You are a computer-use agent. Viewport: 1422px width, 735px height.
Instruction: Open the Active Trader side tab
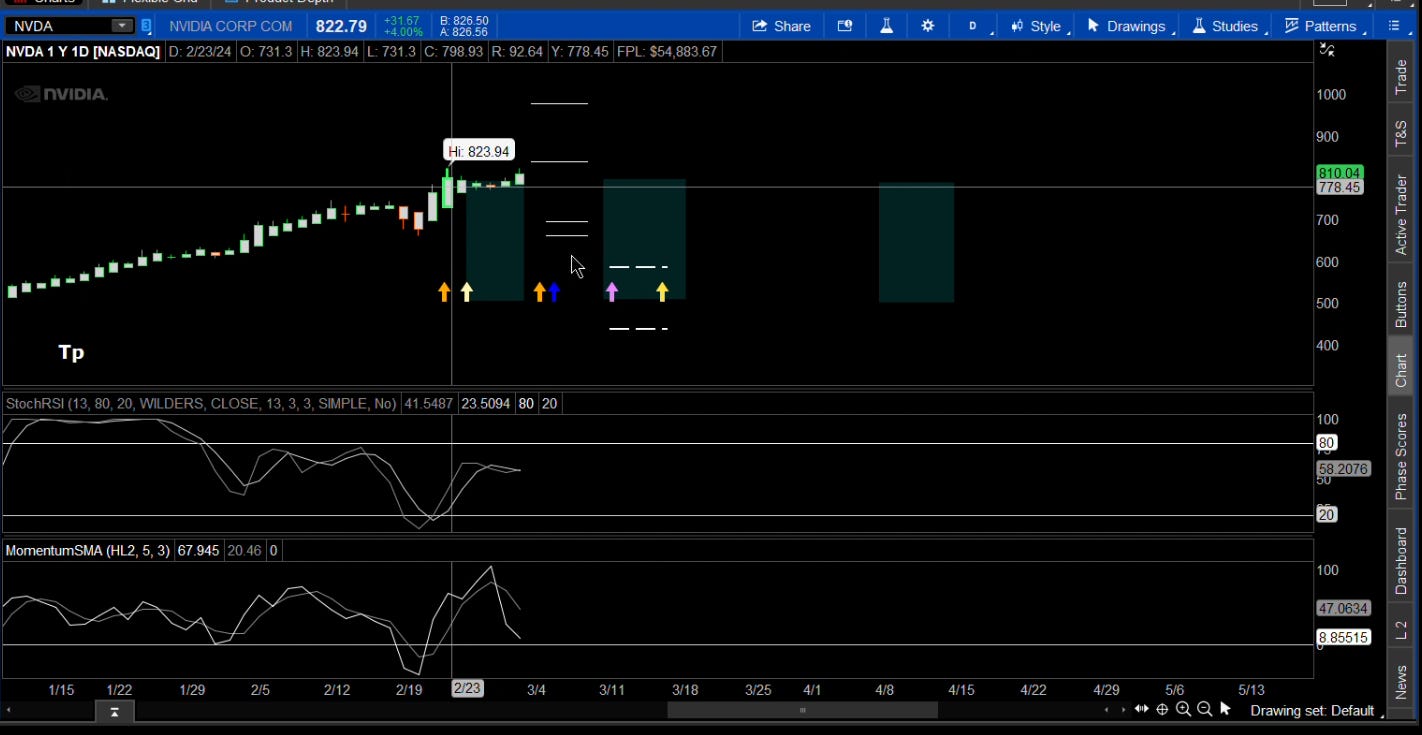coord(1401,214)
